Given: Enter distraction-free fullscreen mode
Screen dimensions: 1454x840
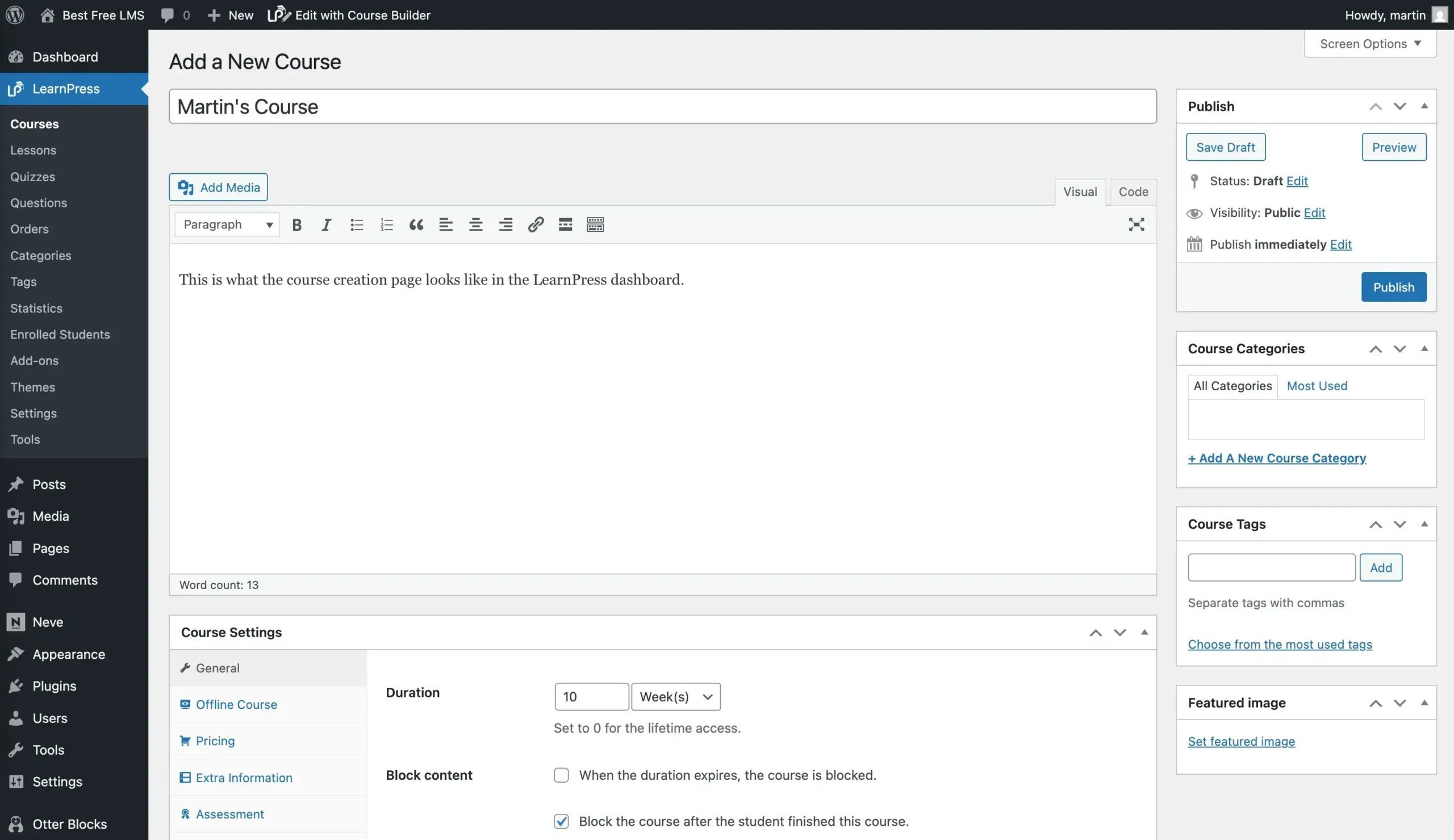Looking at the screenshot, I should pos(1136,224).
